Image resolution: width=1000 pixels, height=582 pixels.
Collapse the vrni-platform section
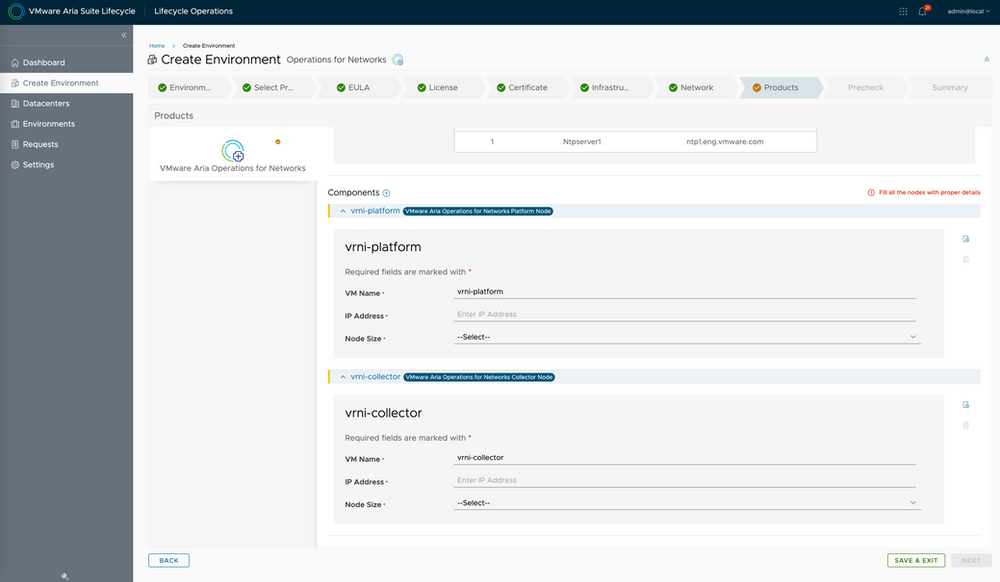point(343,211)
